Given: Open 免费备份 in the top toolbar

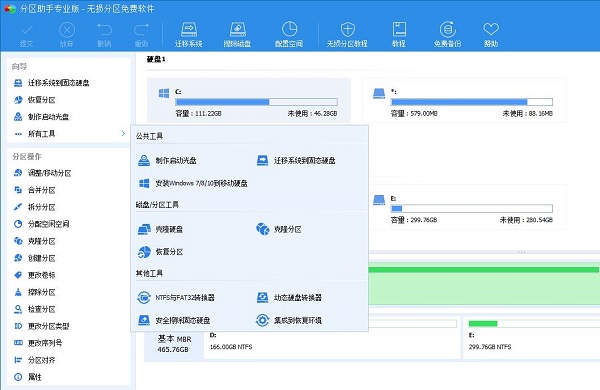Looking at the screenshot, I should click(448, 35).
